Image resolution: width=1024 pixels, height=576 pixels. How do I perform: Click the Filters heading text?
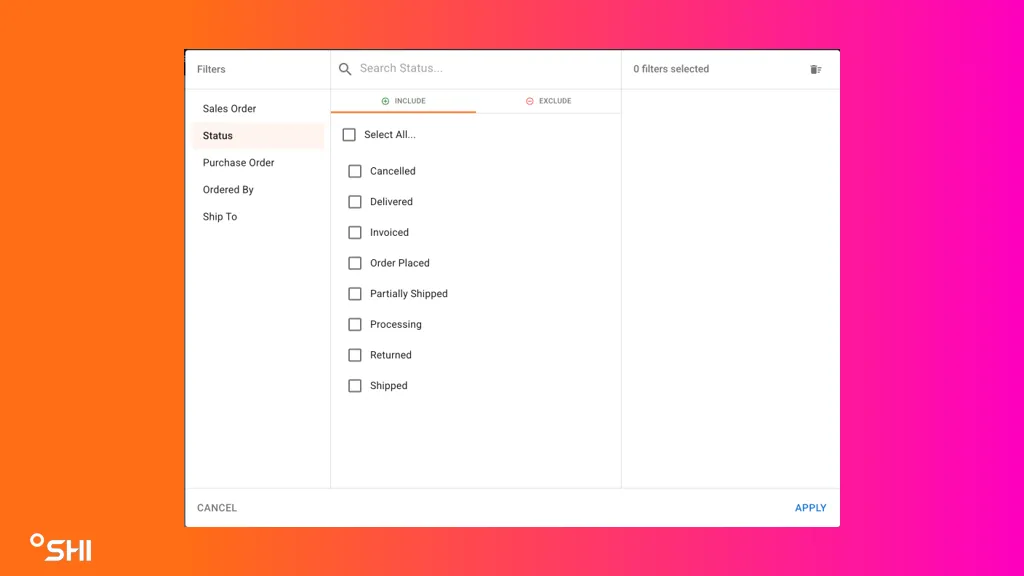211,69
